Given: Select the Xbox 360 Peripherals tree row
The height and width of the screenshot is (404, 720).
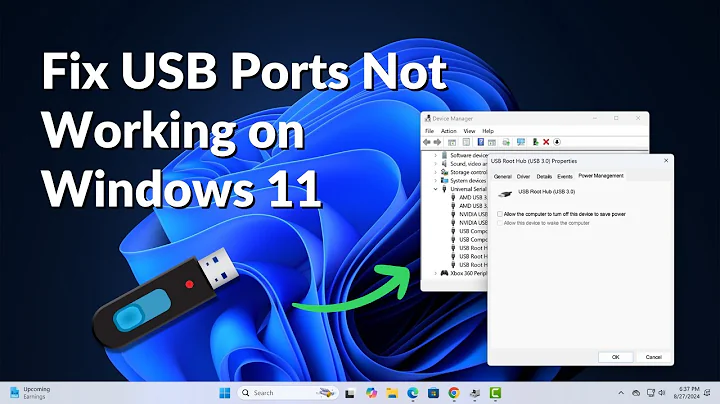Looking at the screenshot, I should pos(464,273).
